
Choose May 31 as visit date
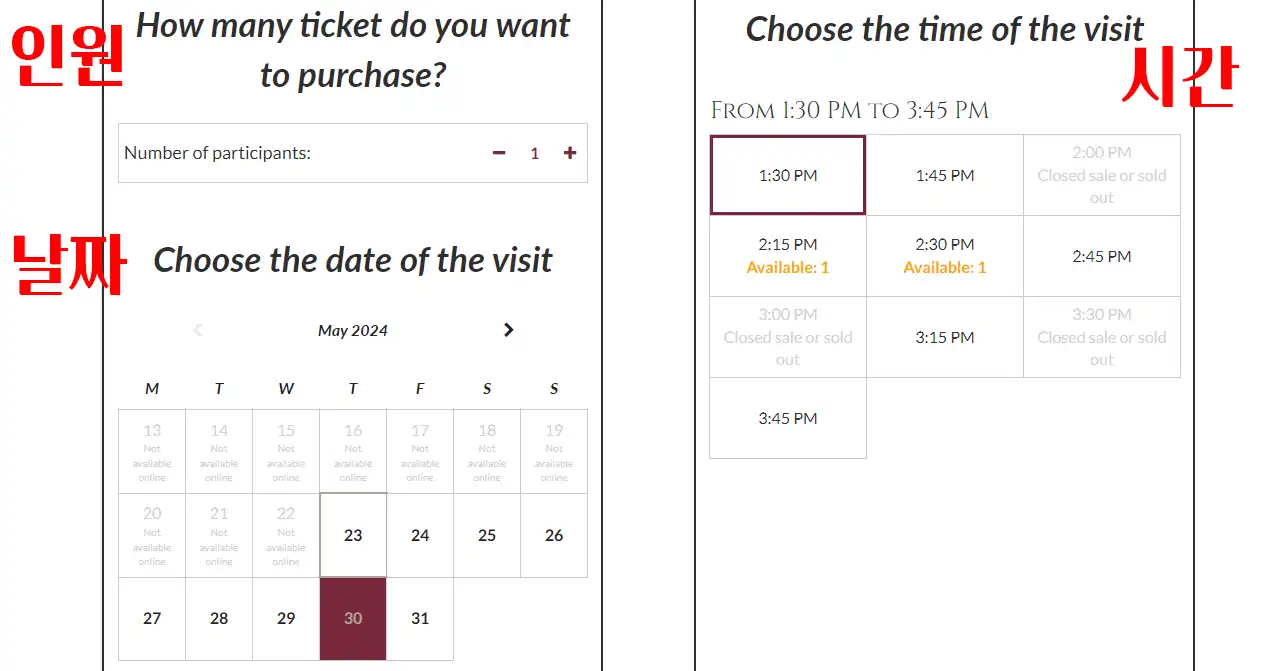click(420, 618)
